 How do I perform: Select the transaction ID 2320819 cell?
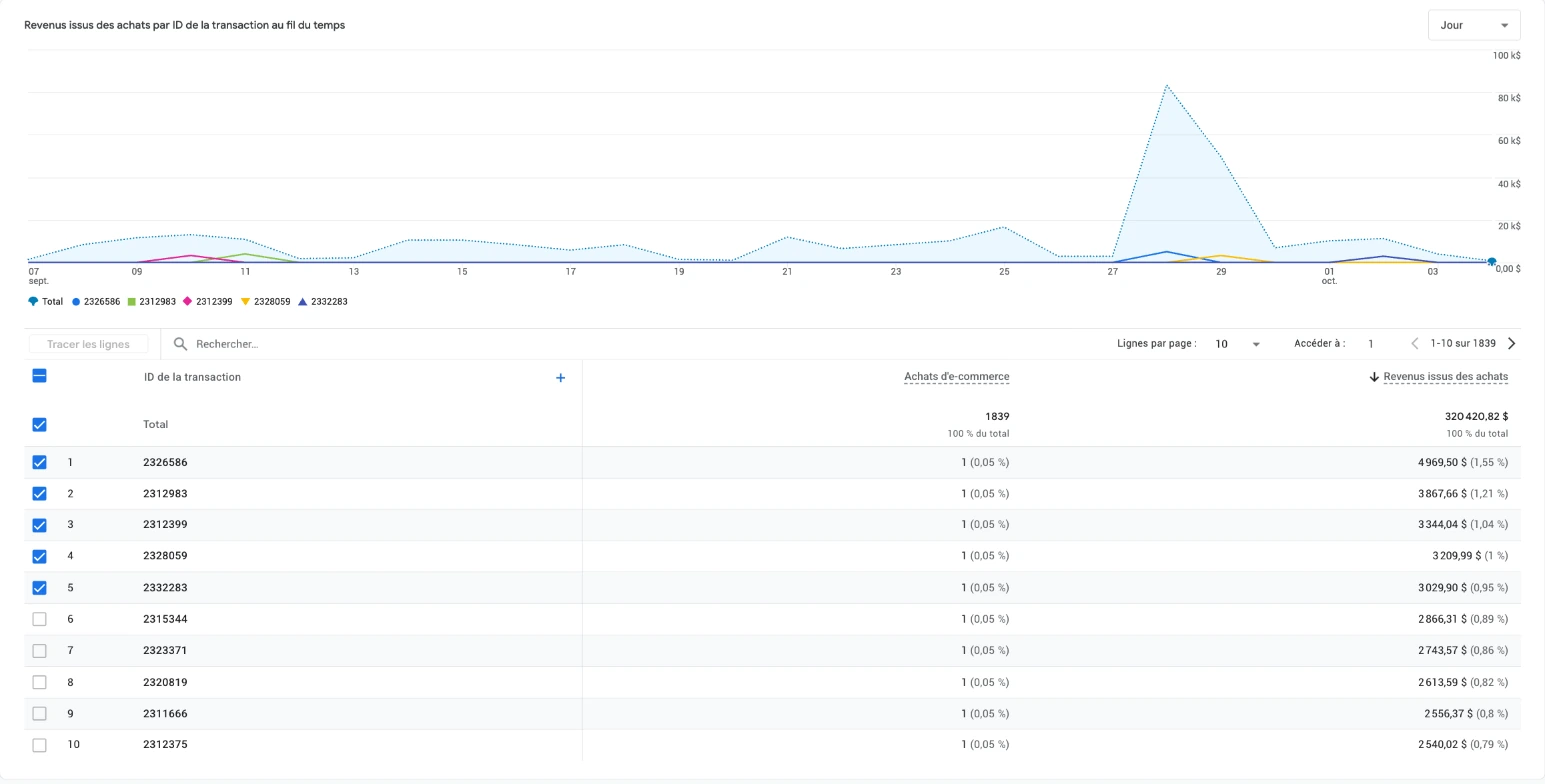pos(165,682)
